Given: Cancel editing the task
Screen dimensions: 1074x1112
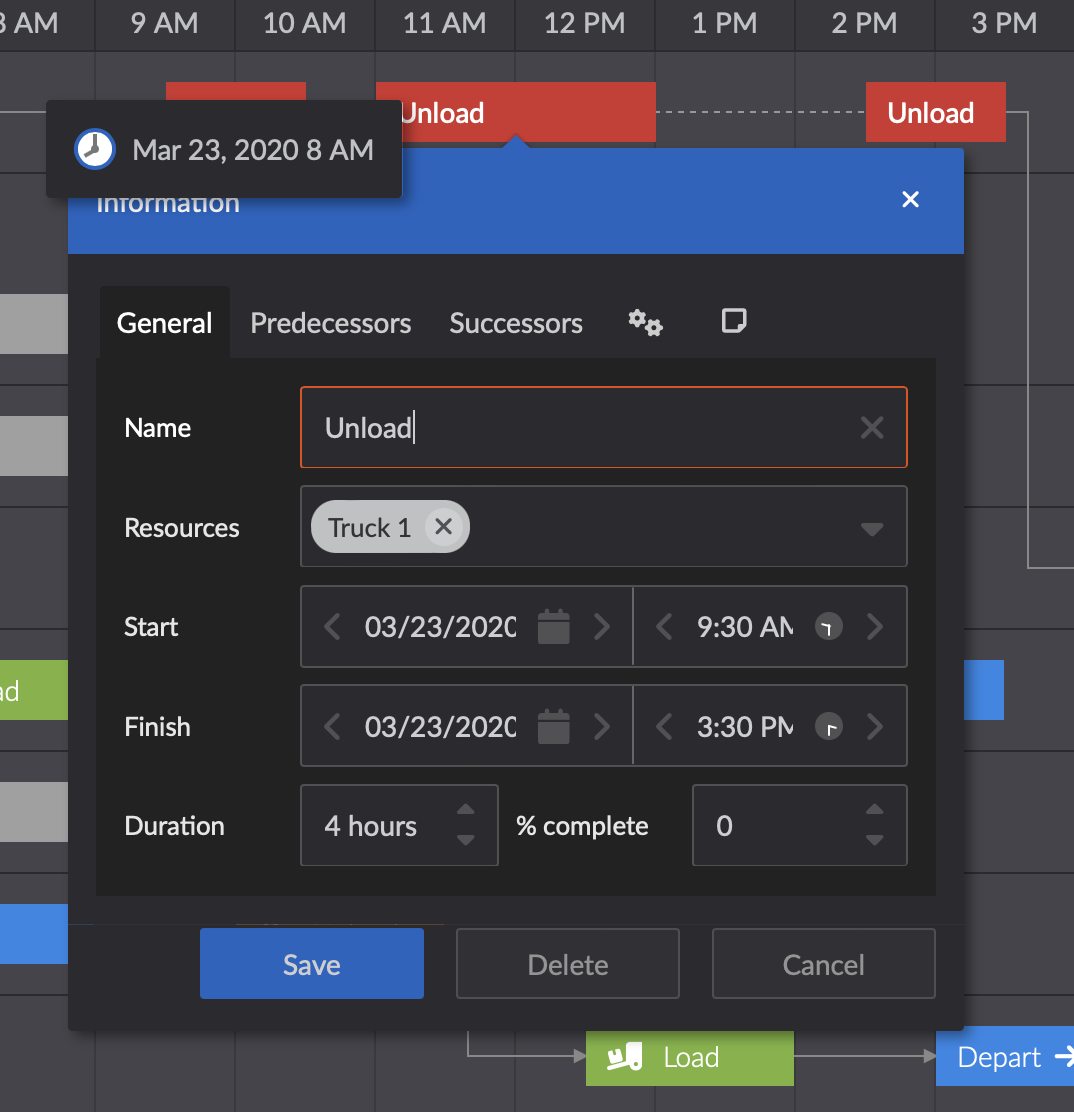Looking at the screenshot, I should pos(822,963).
